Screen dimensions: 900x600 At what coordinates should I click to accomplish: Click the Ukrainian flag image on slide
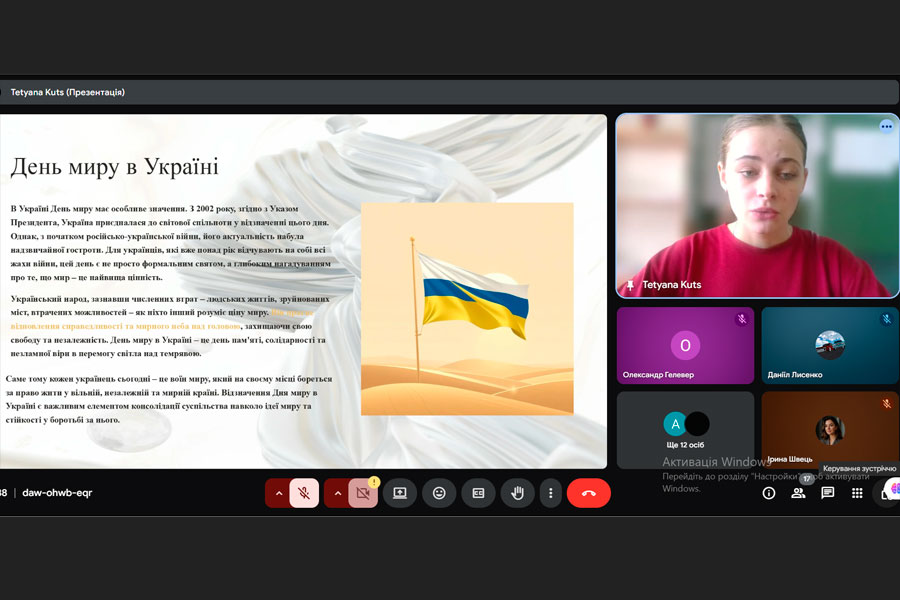click(467, 308)
